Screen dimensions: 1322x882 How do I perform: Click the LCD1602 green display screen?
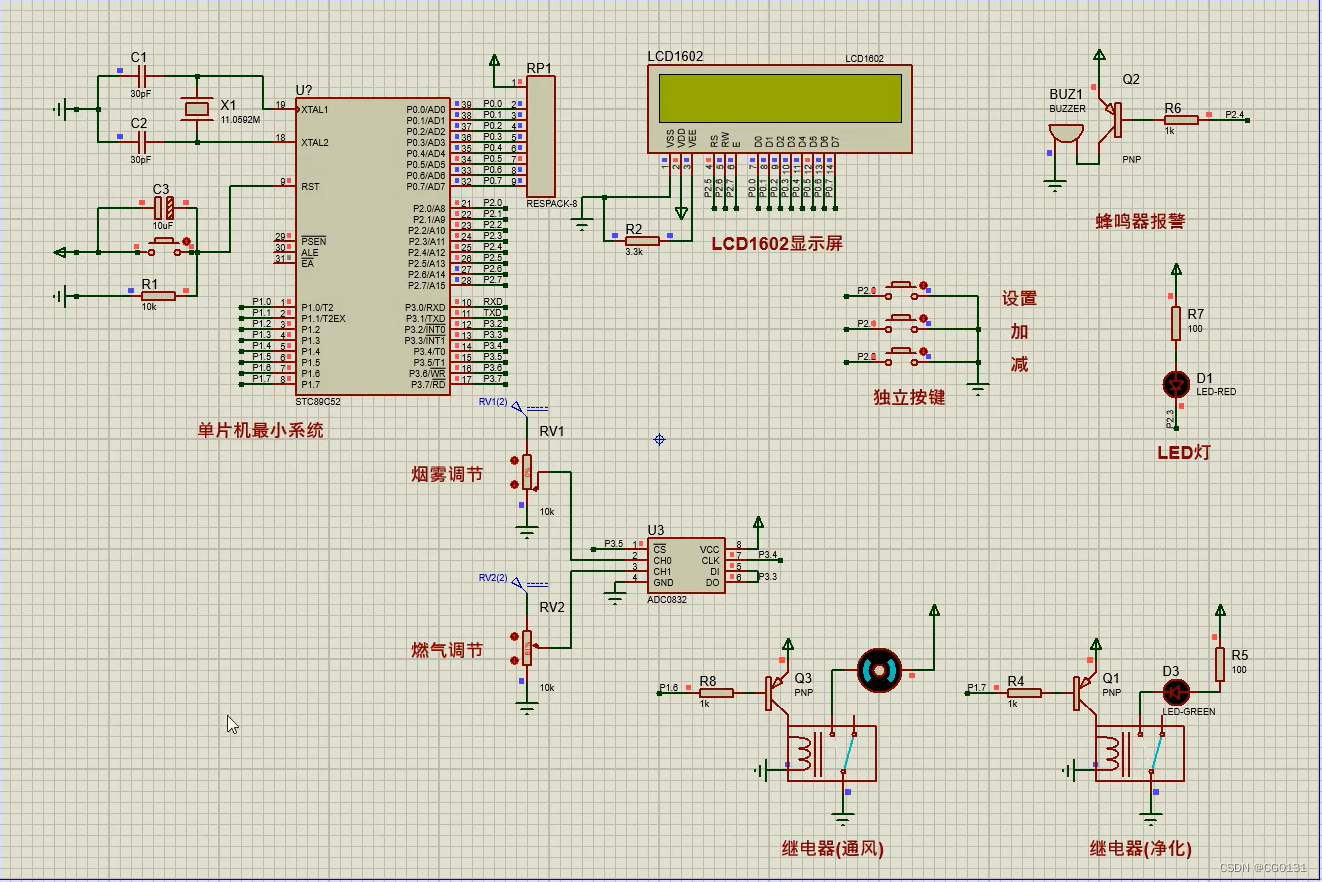[780, 97]
